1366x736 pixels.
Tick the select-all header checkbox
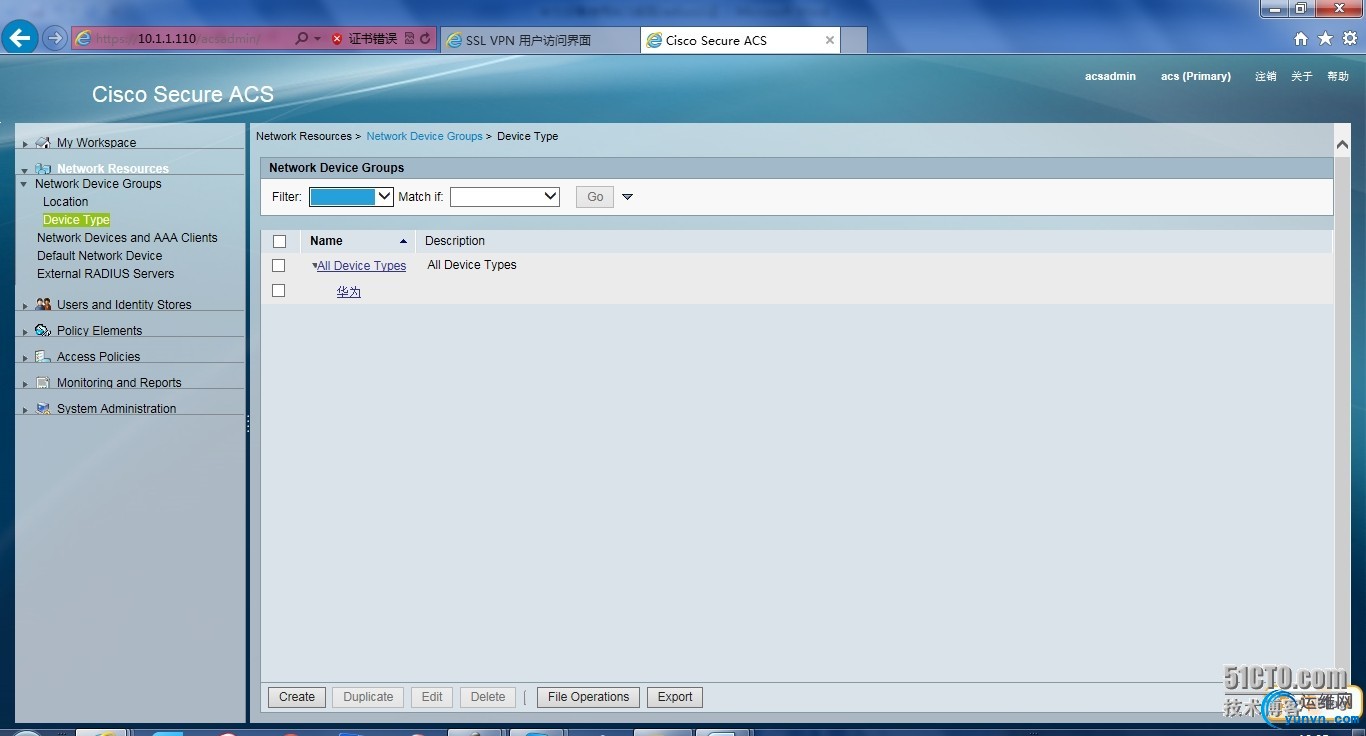(x=279, y=241)
